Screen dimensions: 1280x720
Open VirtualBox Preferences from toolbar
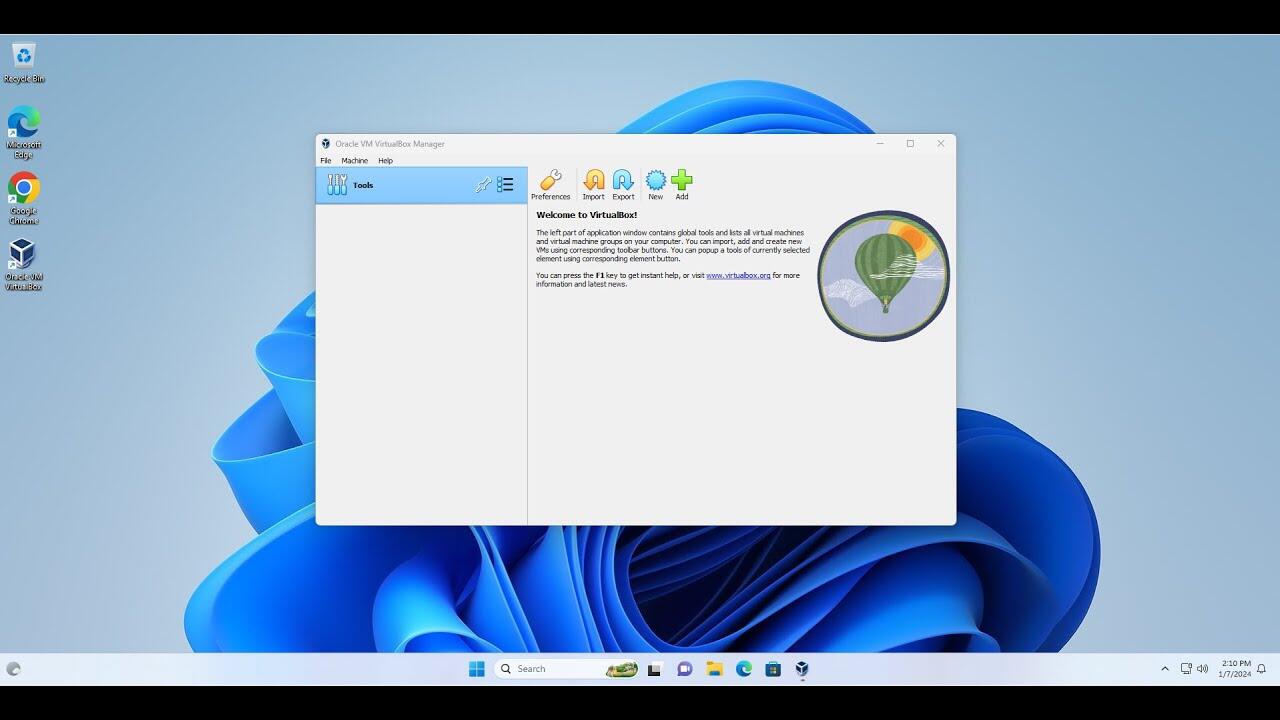[550, 185]
